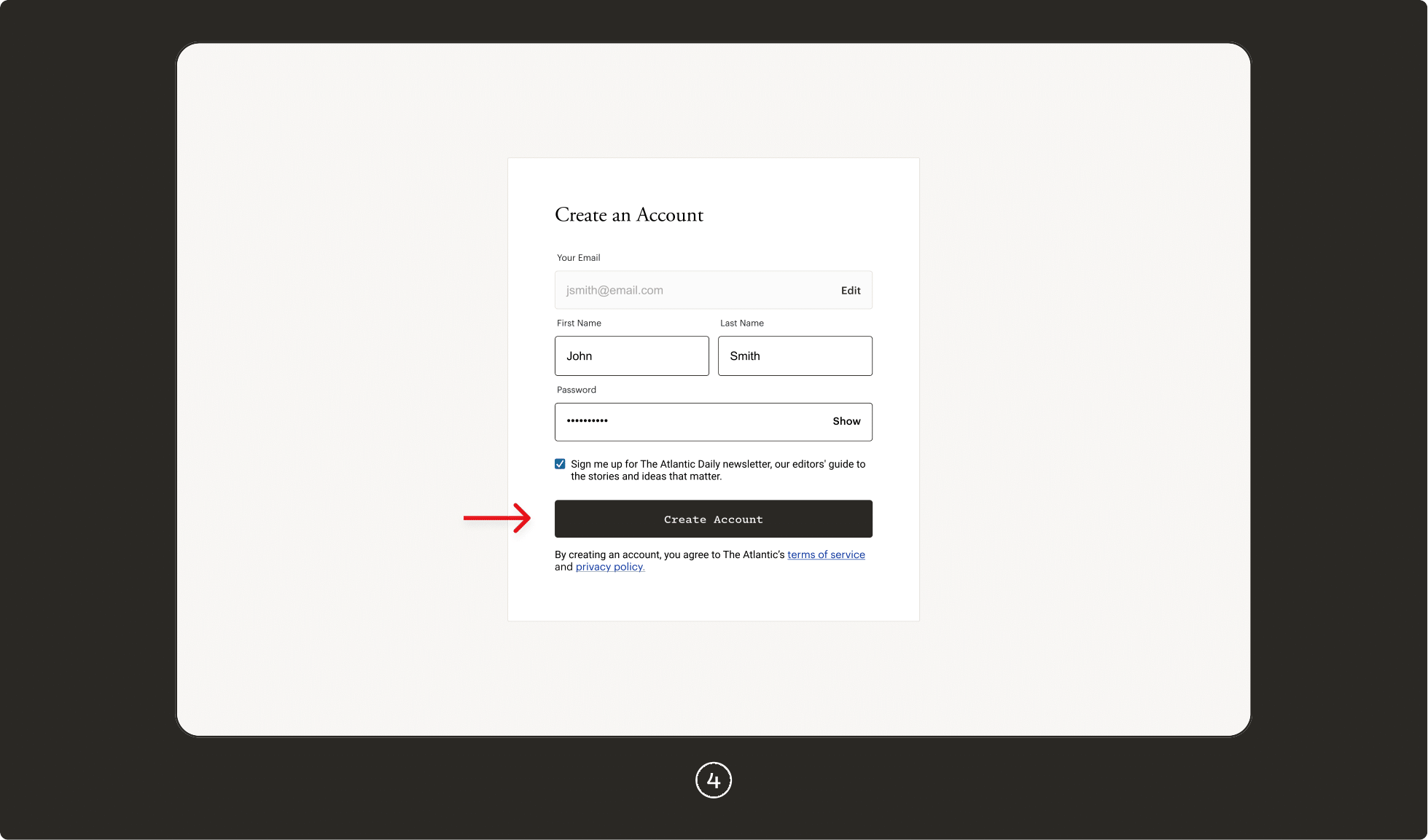Click the First Name label text
The image size is (1428, 840).
coord(579,323)
